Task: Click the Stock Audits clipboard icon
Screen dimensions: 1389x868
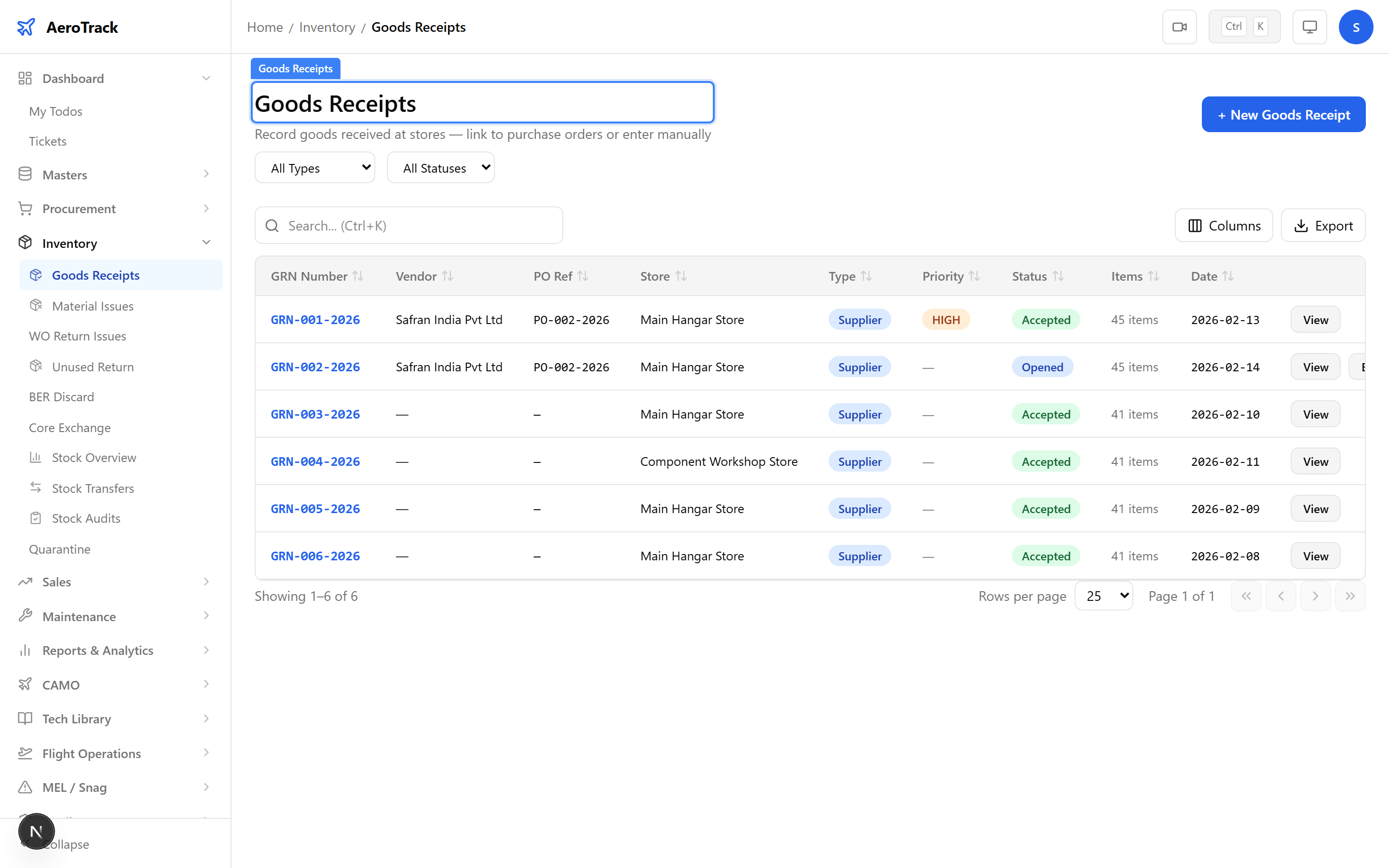Action: pos(36,518)
